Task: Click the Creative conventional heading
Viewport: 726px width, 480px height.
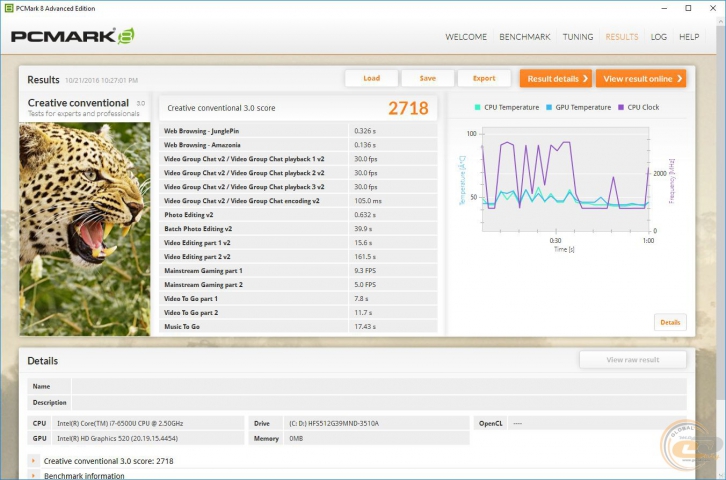Action: pyautogui.click(x=78, y=103)
